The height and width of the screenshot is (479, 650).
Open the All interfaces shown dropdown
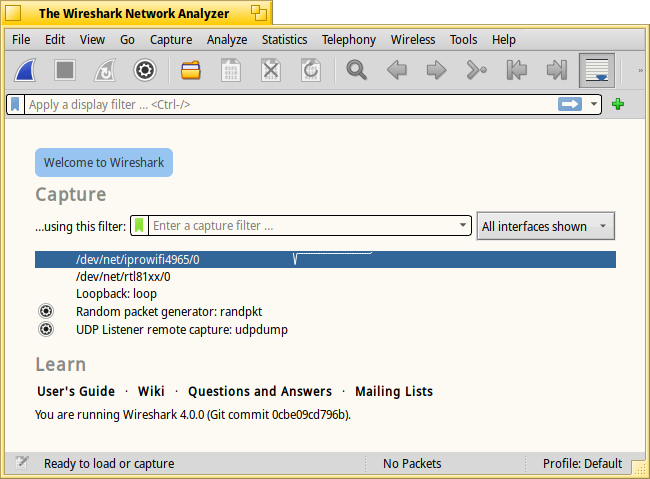546,226
